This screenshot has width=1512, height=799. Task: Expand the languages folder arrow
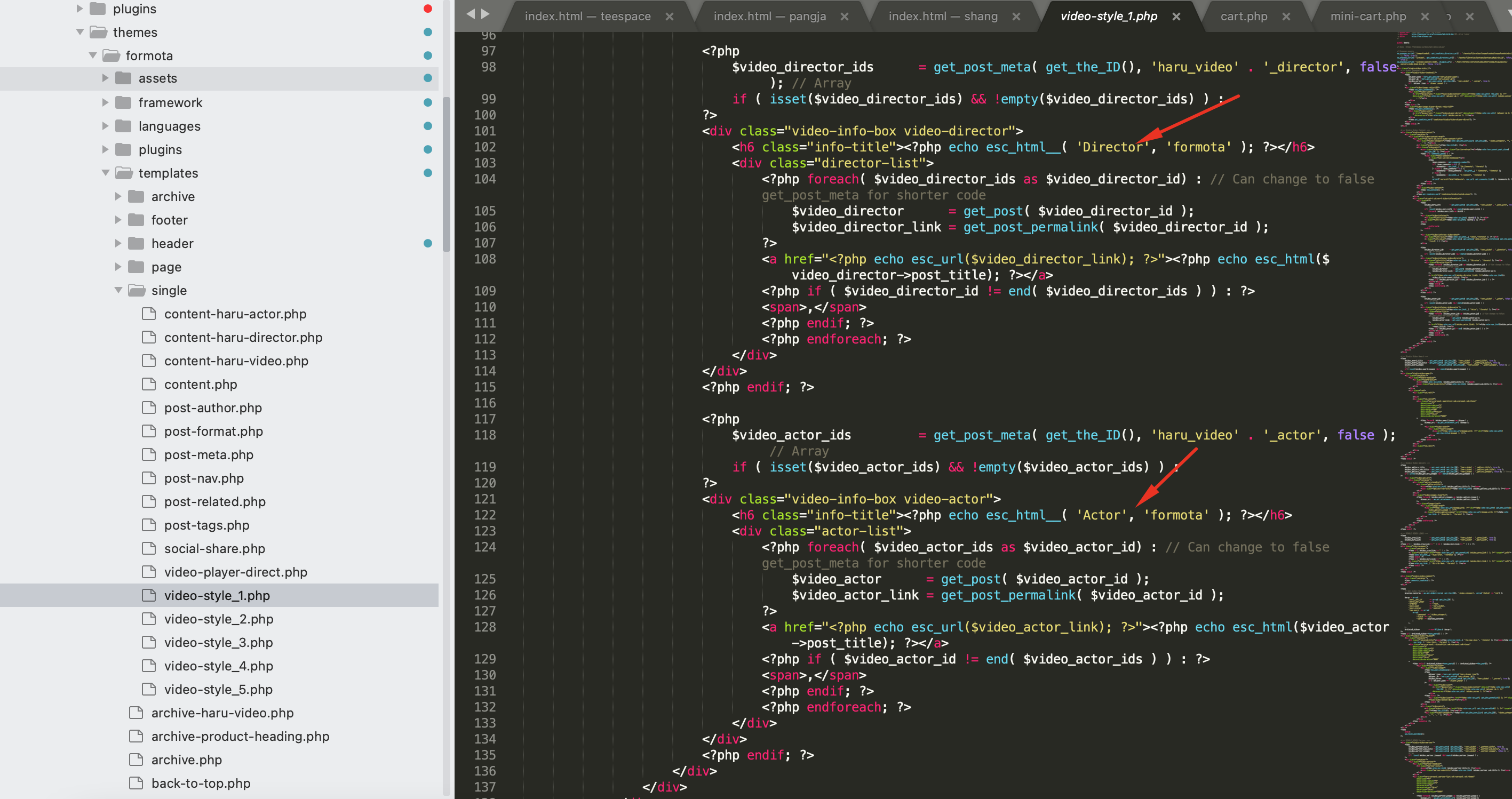[x=105, y=125]
